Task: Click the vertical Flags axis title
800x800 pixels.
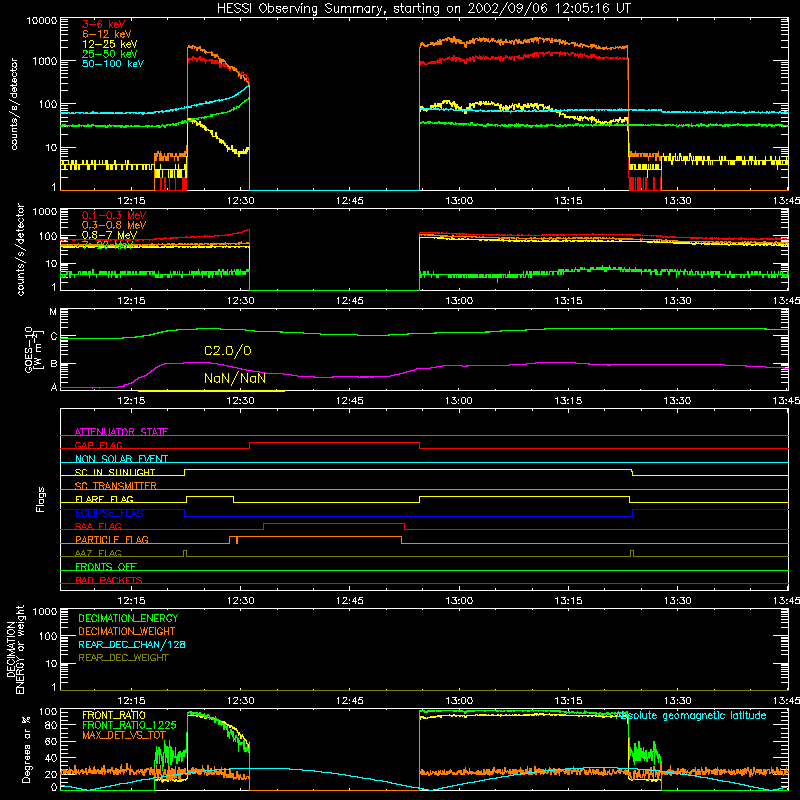Action: pos(41,499)
